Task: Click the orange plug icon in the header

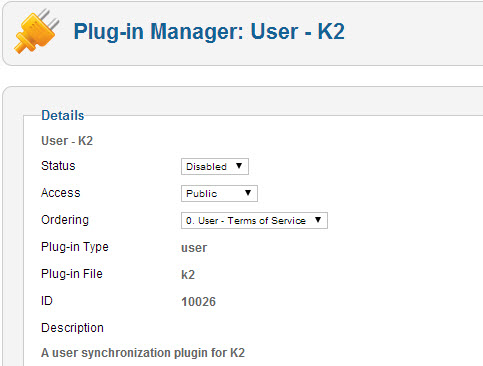Action: coord(36,32)
